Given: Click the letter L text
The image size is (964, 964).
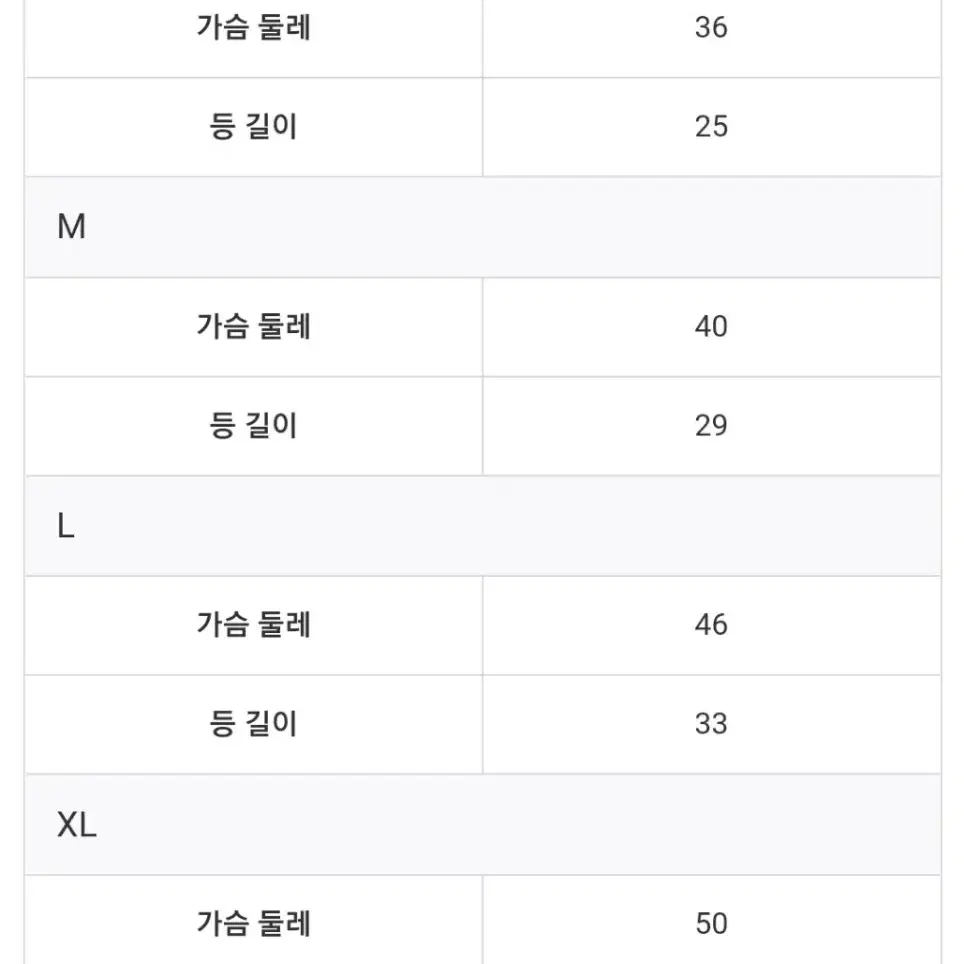Looking at the screenshot, I should [x=66, y=526].
